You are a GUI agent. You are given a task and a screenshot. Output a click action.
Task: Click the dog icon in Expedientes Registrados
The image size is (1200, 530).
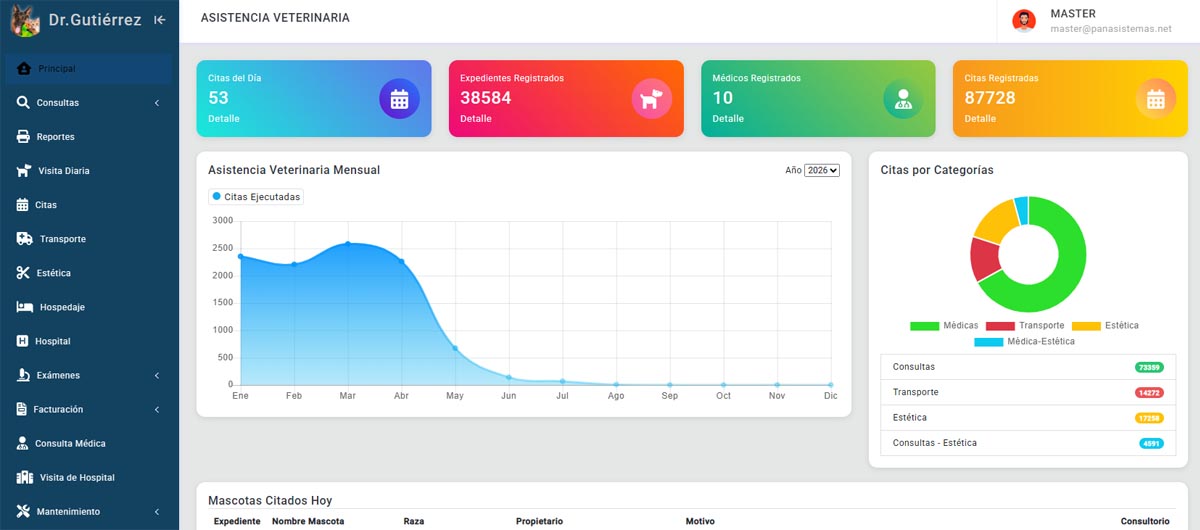651,99
